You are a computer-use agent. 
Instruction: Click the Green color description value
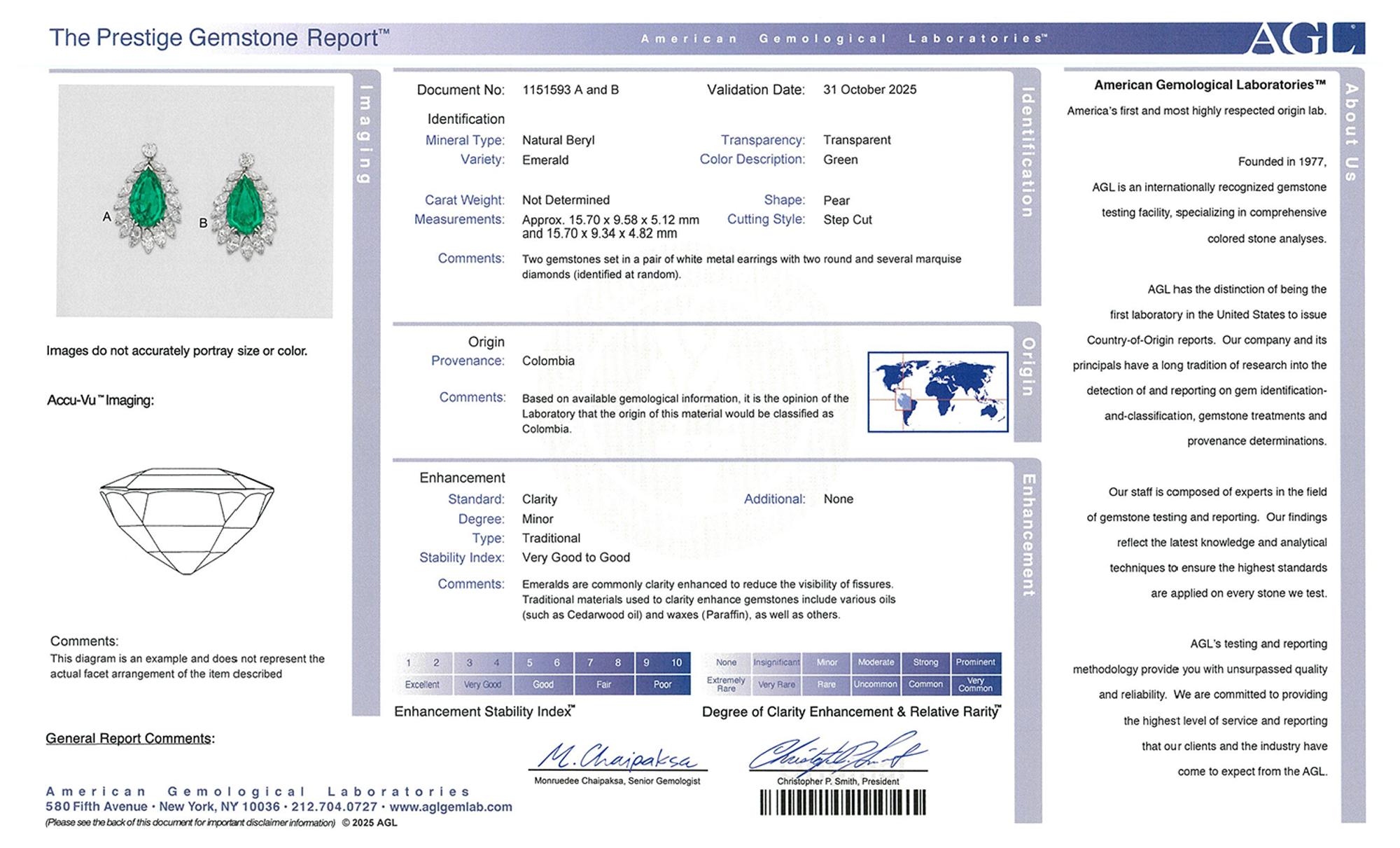840,160
